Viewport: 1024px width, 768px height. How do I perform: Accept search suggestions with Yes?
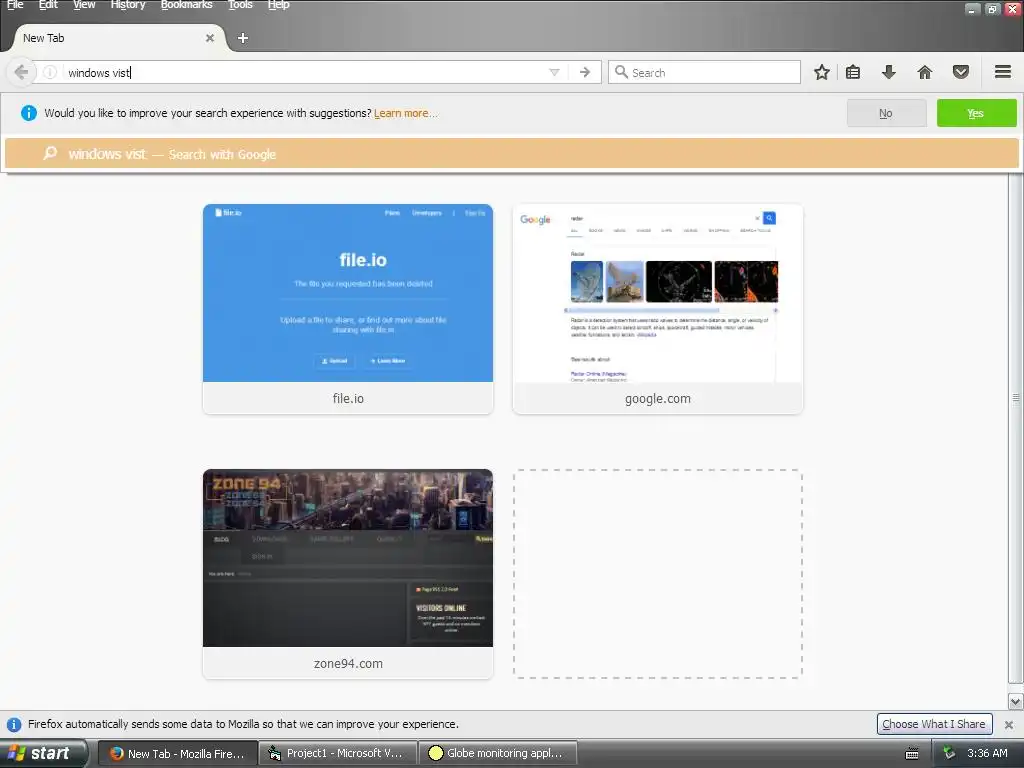976,113
